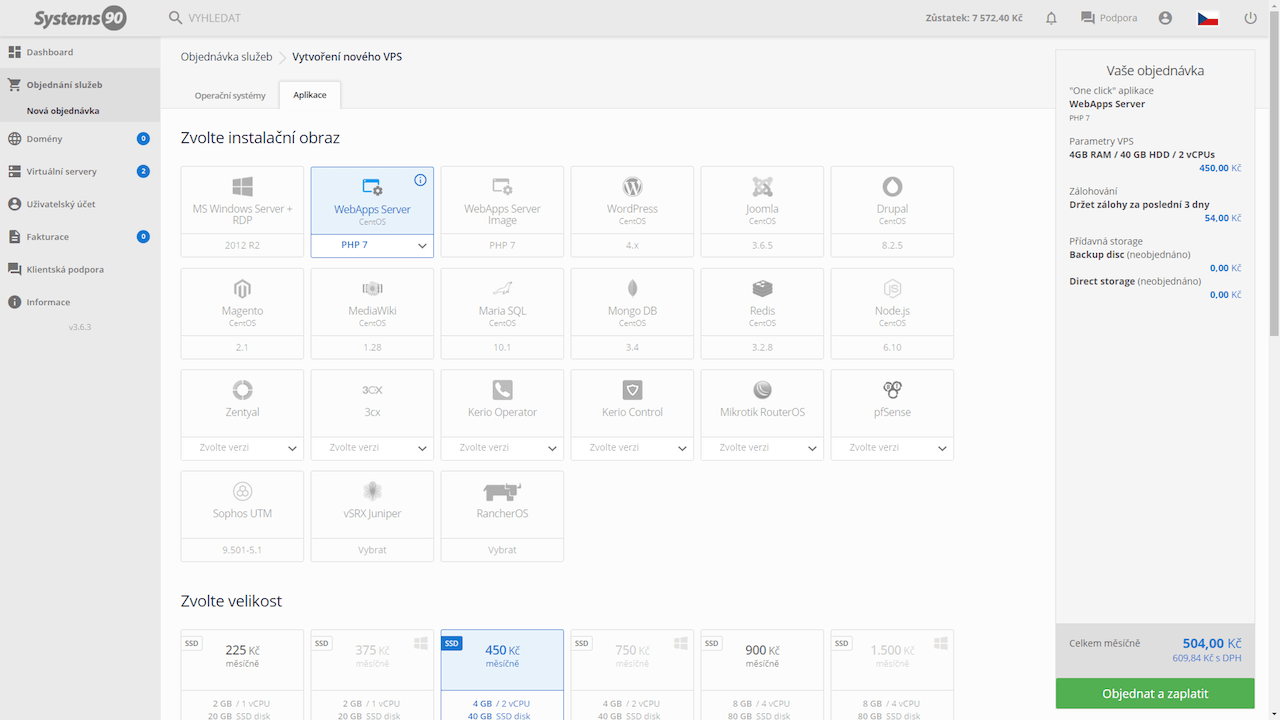
Task: Select the RancherOS icon
Action: pyautogui.click(x=502, y=491)
